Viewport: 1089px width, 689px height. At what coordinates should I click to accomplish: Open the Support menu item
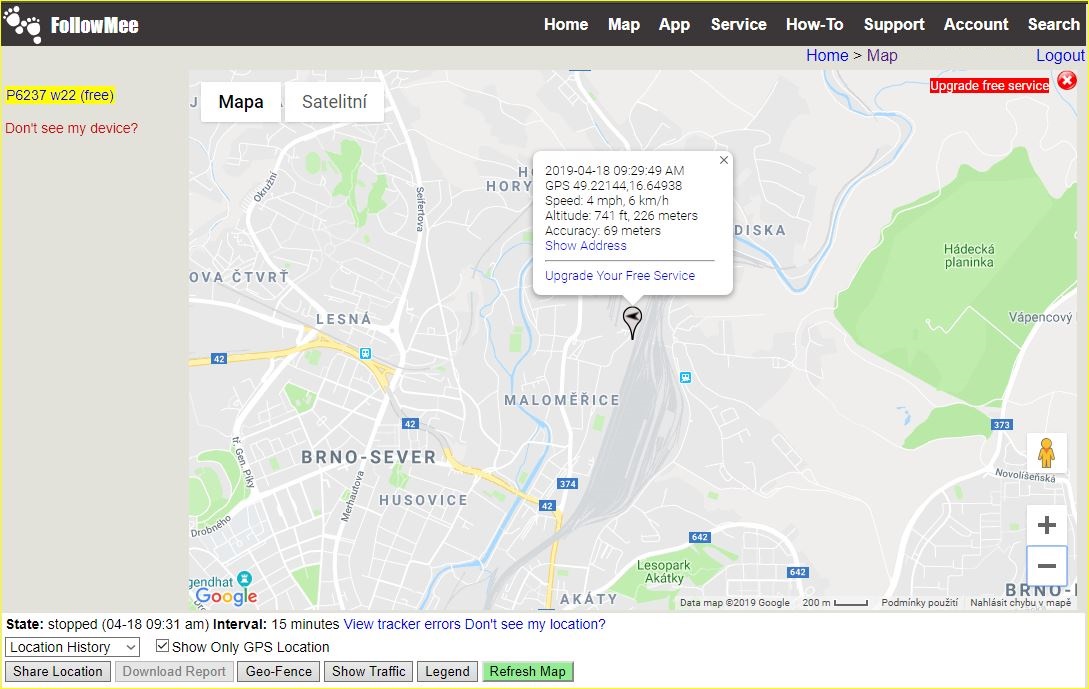(x=894, y=24)
